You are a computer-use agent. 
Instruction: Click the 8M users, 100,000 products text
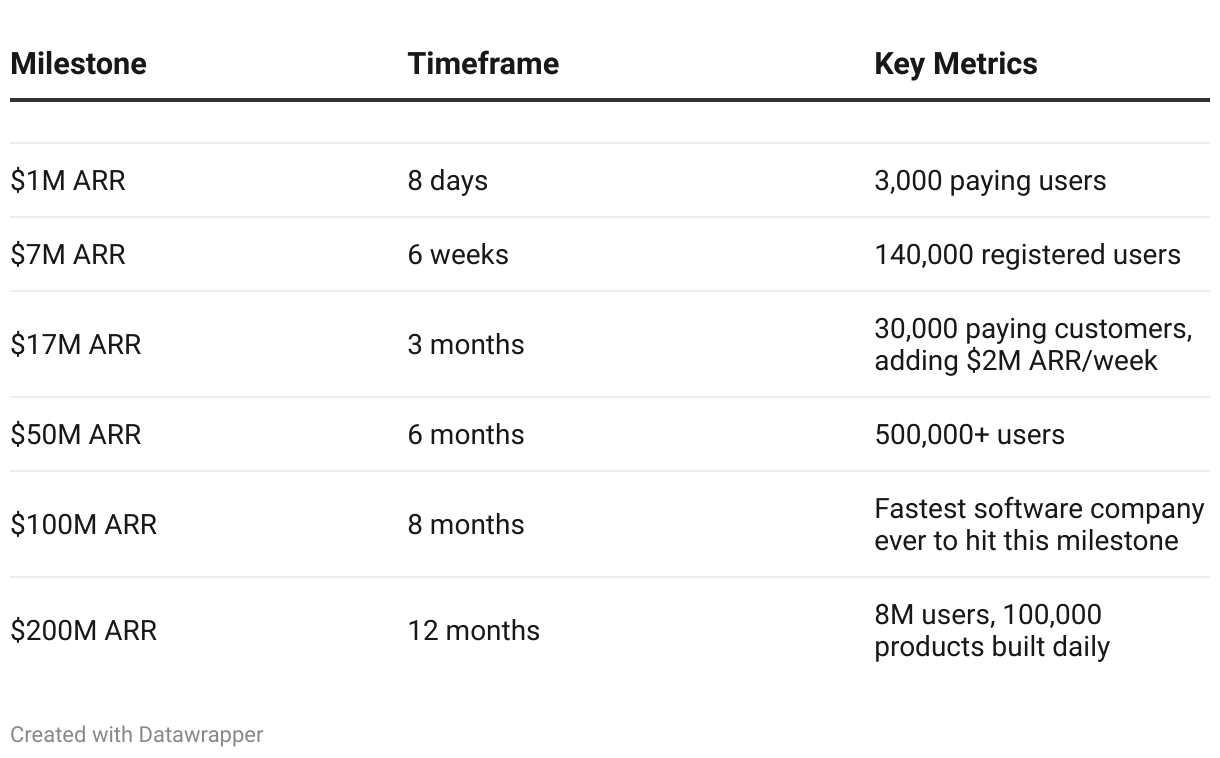(x=992, y=631)
